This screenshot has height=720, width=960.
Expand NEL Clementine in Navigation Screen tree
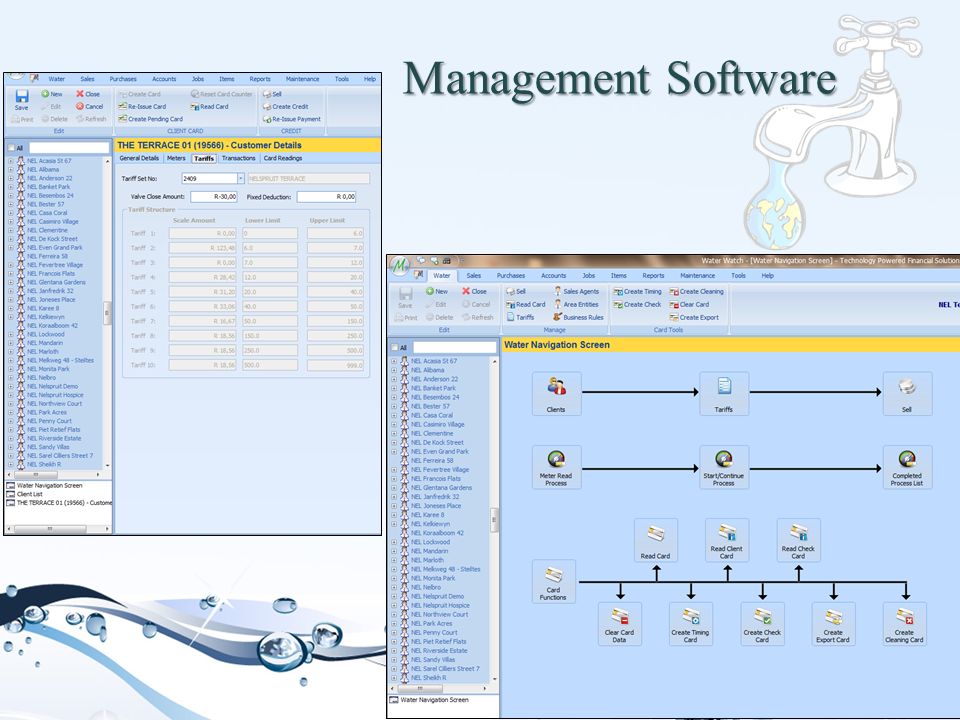[394, 433]
